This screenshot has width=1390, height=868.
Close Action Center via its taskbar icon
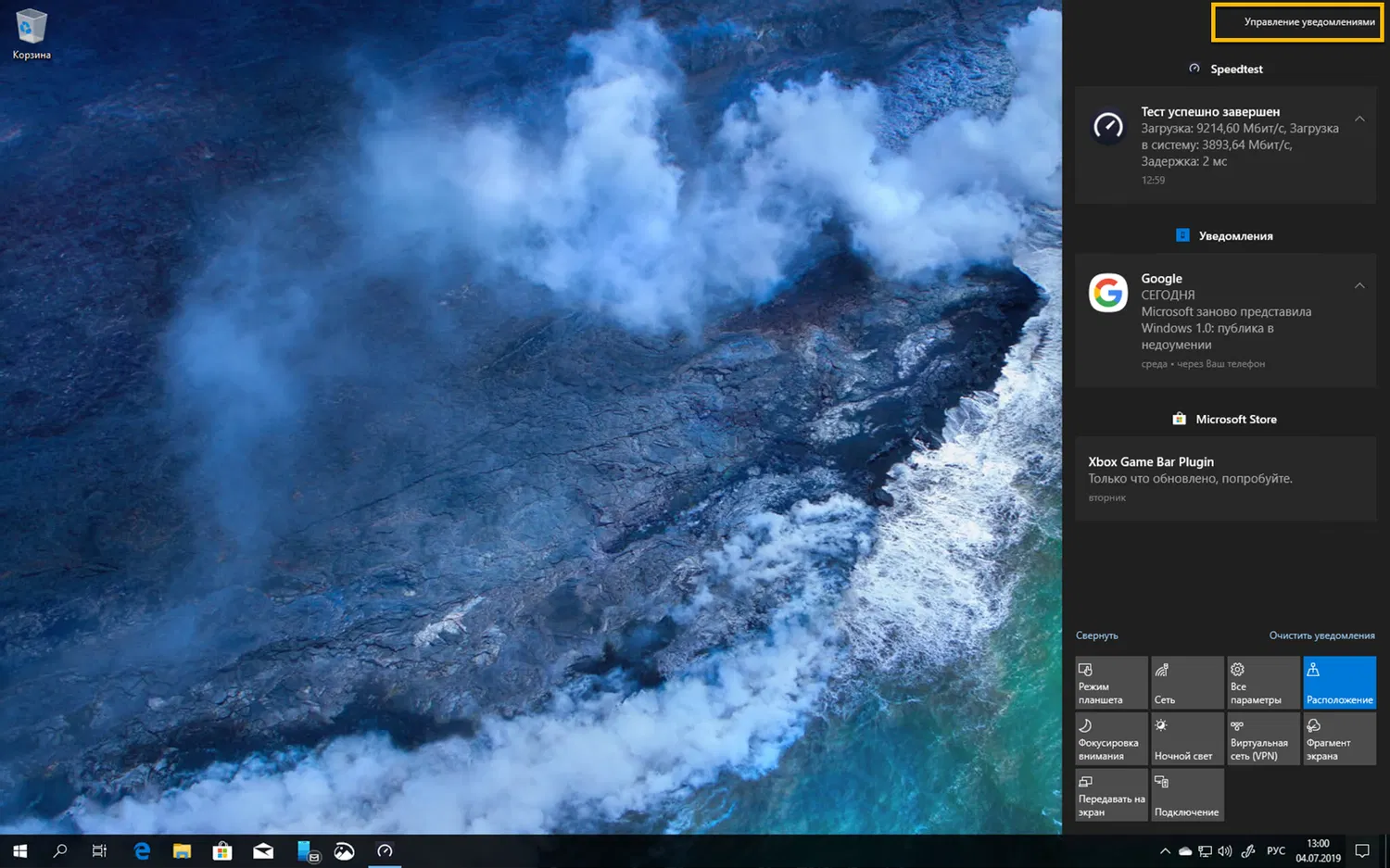(1362, 851)
